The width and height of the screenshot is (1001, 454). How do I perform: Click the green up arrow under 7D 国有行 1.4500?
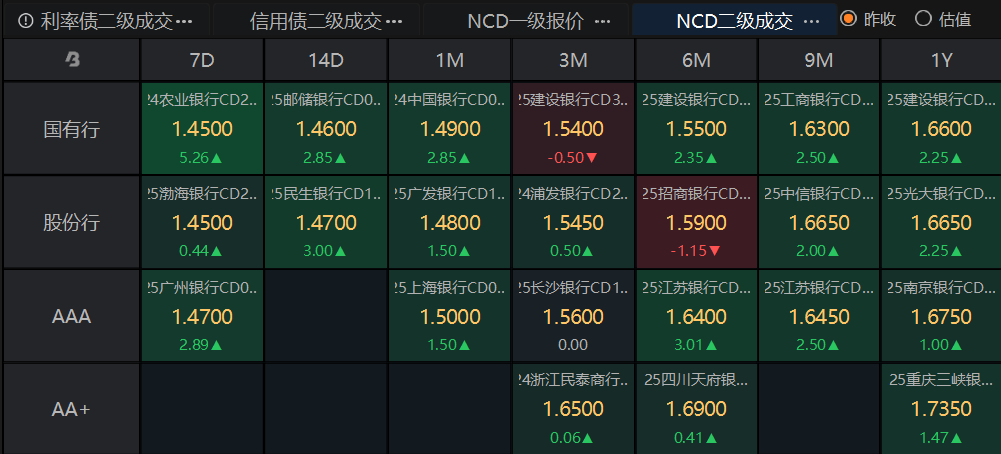(216, 157)
